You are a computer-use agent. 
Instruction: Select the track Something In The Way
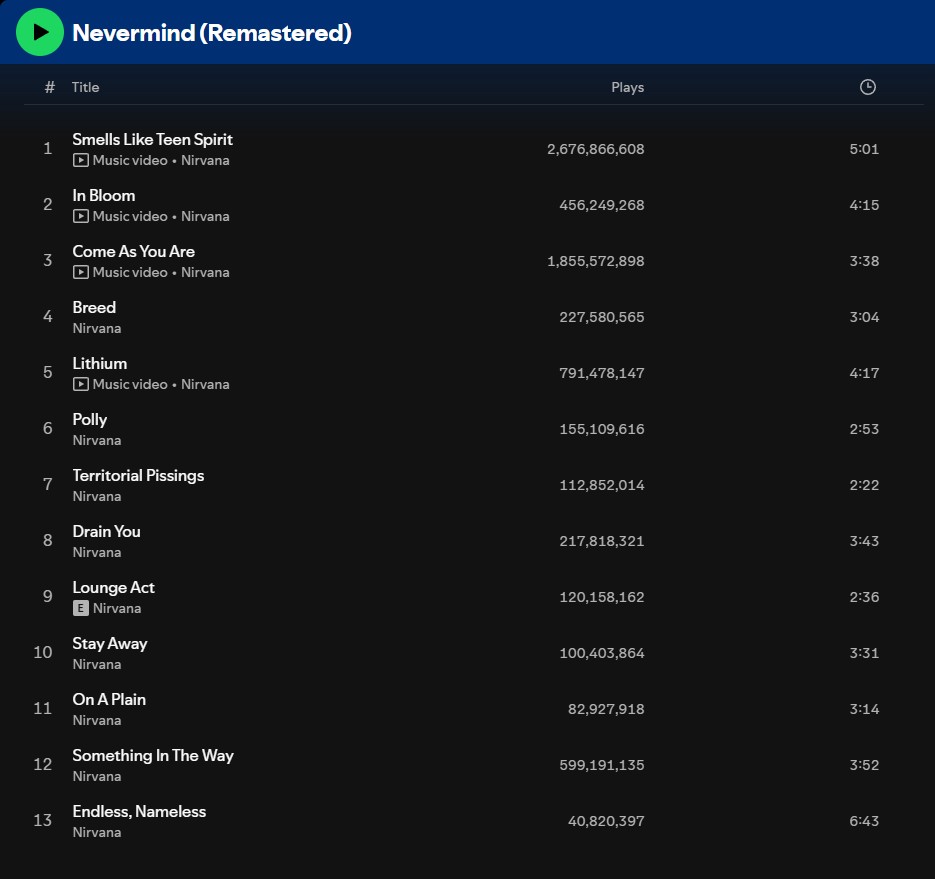(153, 756)
